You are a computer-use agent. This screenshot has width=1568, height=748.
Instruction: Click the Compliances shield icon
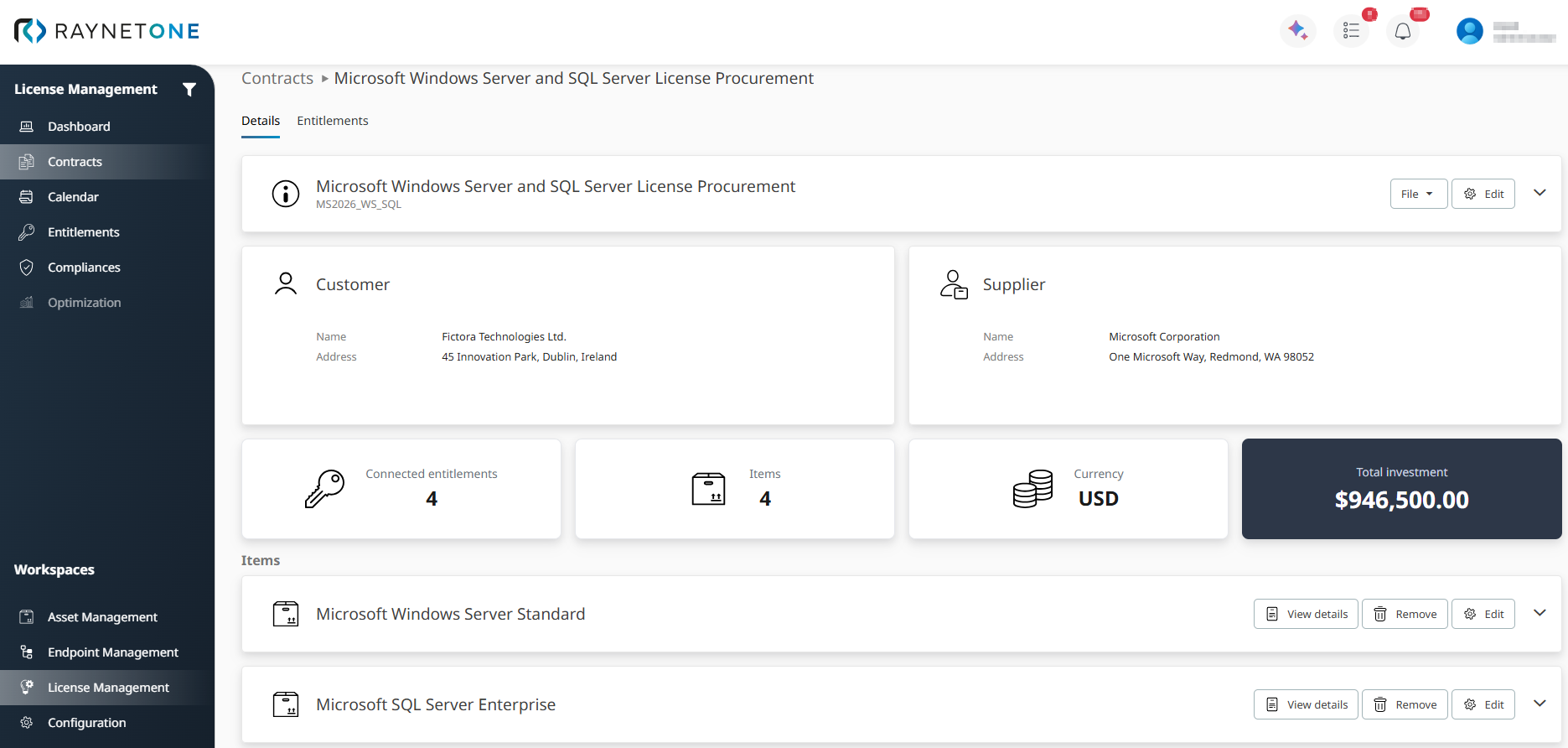pyautogui.click(x=27, y=268)
